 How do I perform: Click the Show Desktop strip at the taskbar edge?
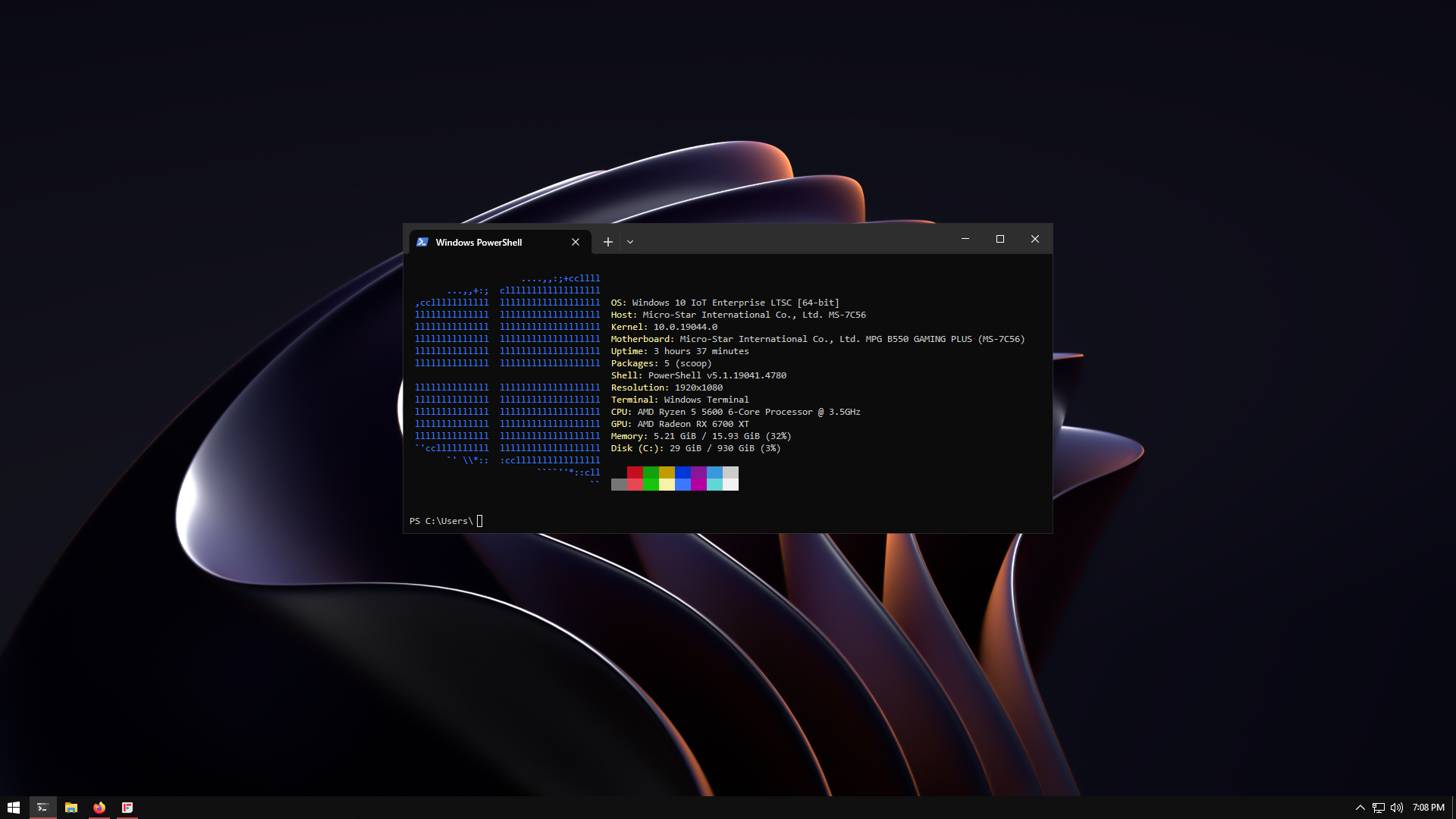pos(1454,808)
